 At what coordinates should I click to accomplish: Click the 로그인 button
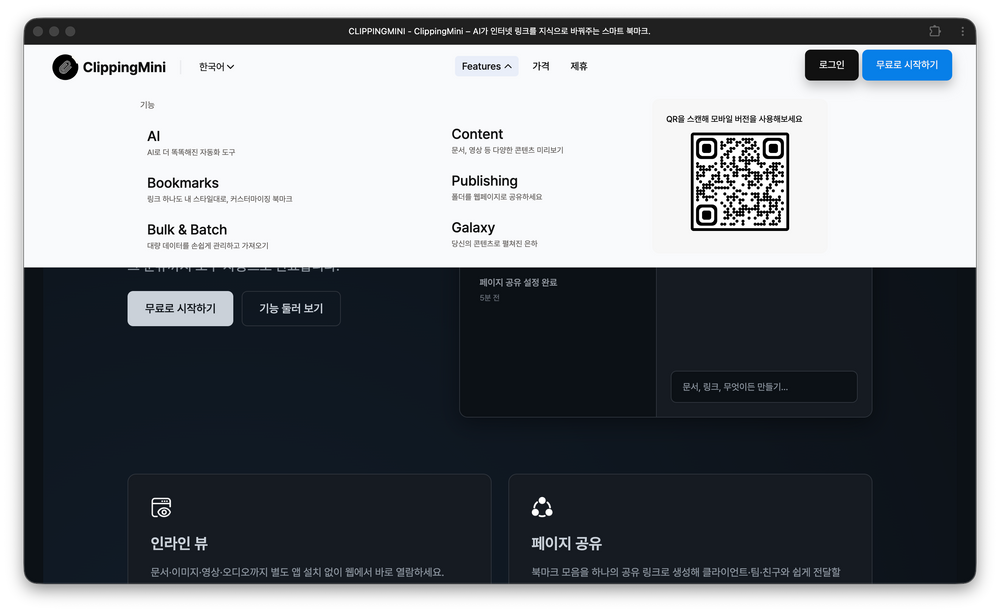coord(831,64)
